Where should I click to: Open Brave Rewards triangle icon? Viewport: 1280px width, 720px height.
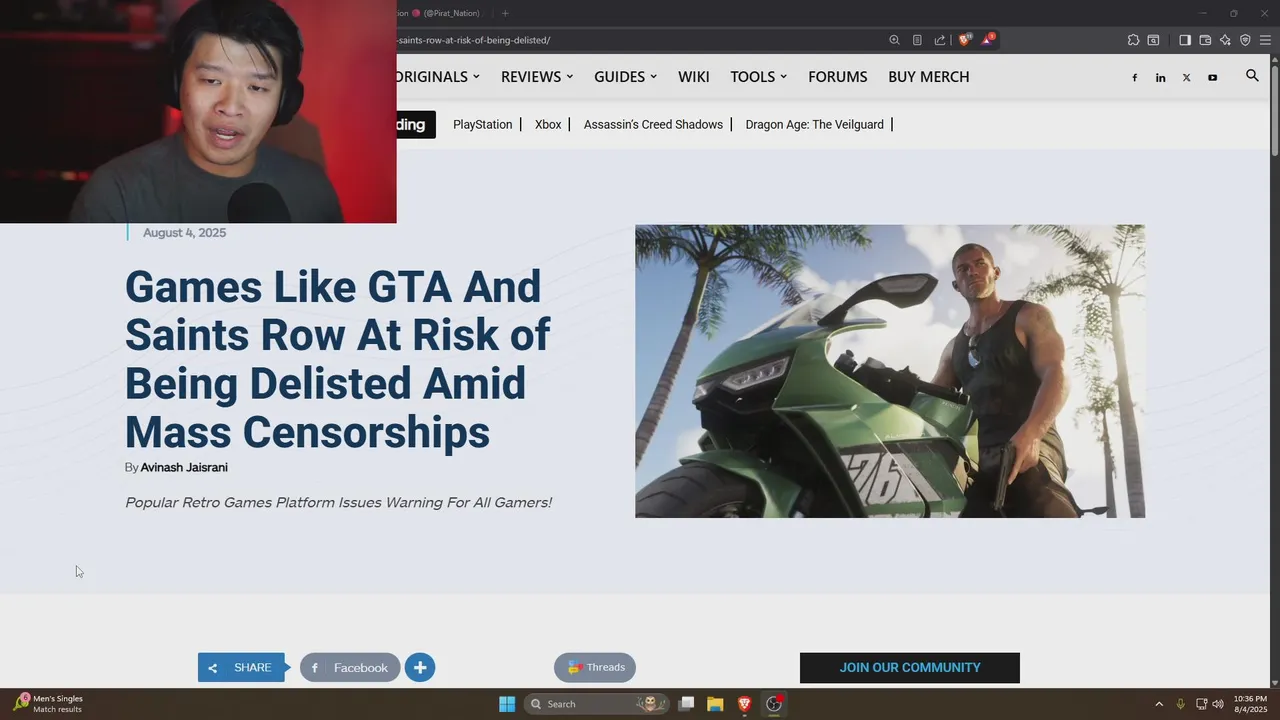pos(988,40)
